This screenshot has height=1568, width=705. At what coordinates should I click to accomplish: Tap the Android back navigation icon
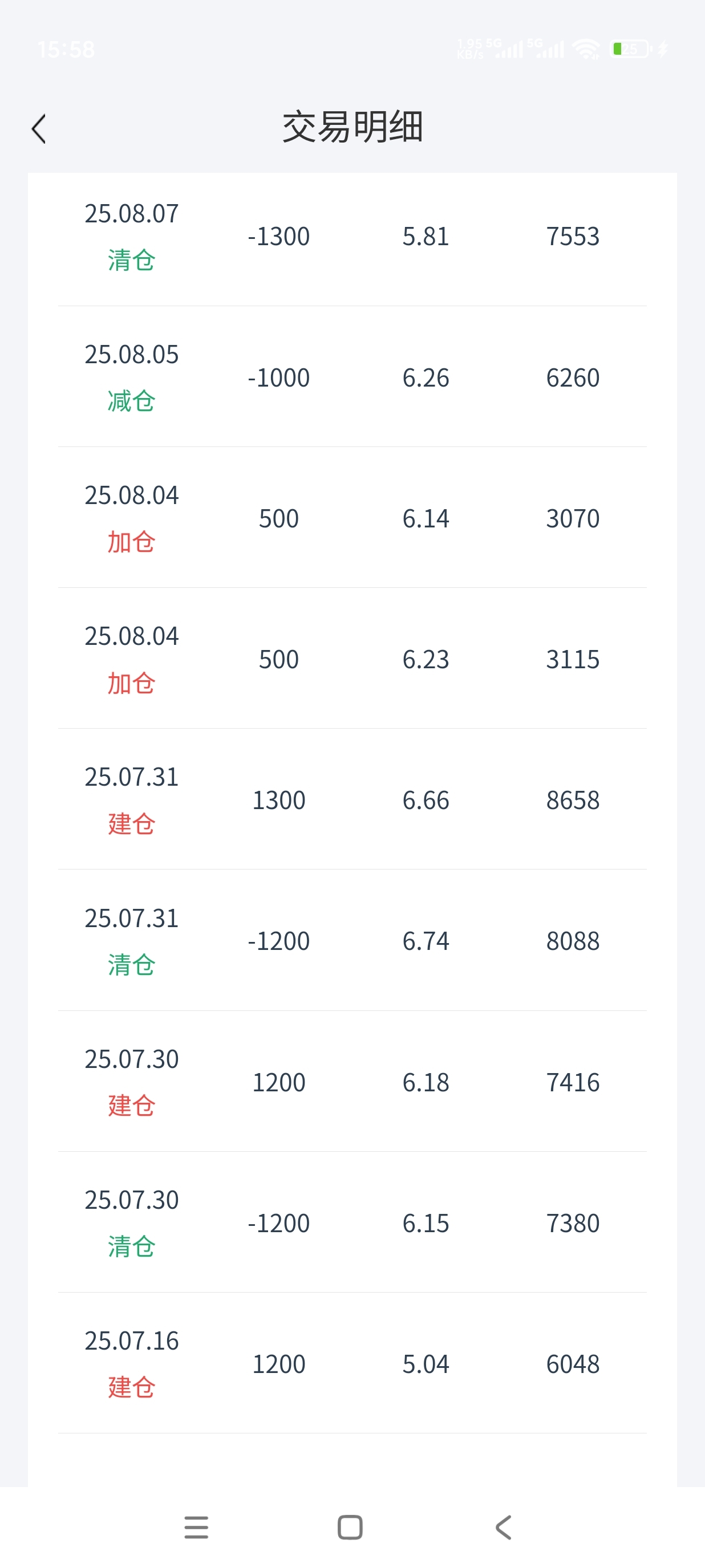[x=504, y=1526]
